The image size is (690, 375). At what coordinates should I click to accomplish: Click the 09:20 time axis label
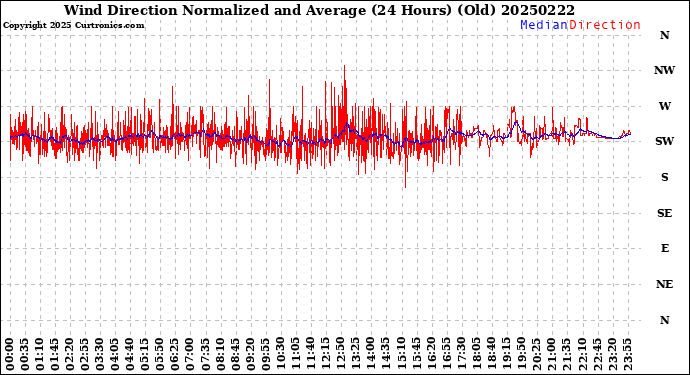(x=250, y=354)
